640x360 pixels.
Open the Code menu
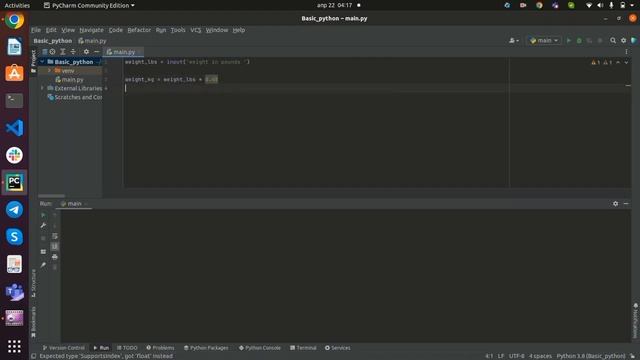[116, 30]
